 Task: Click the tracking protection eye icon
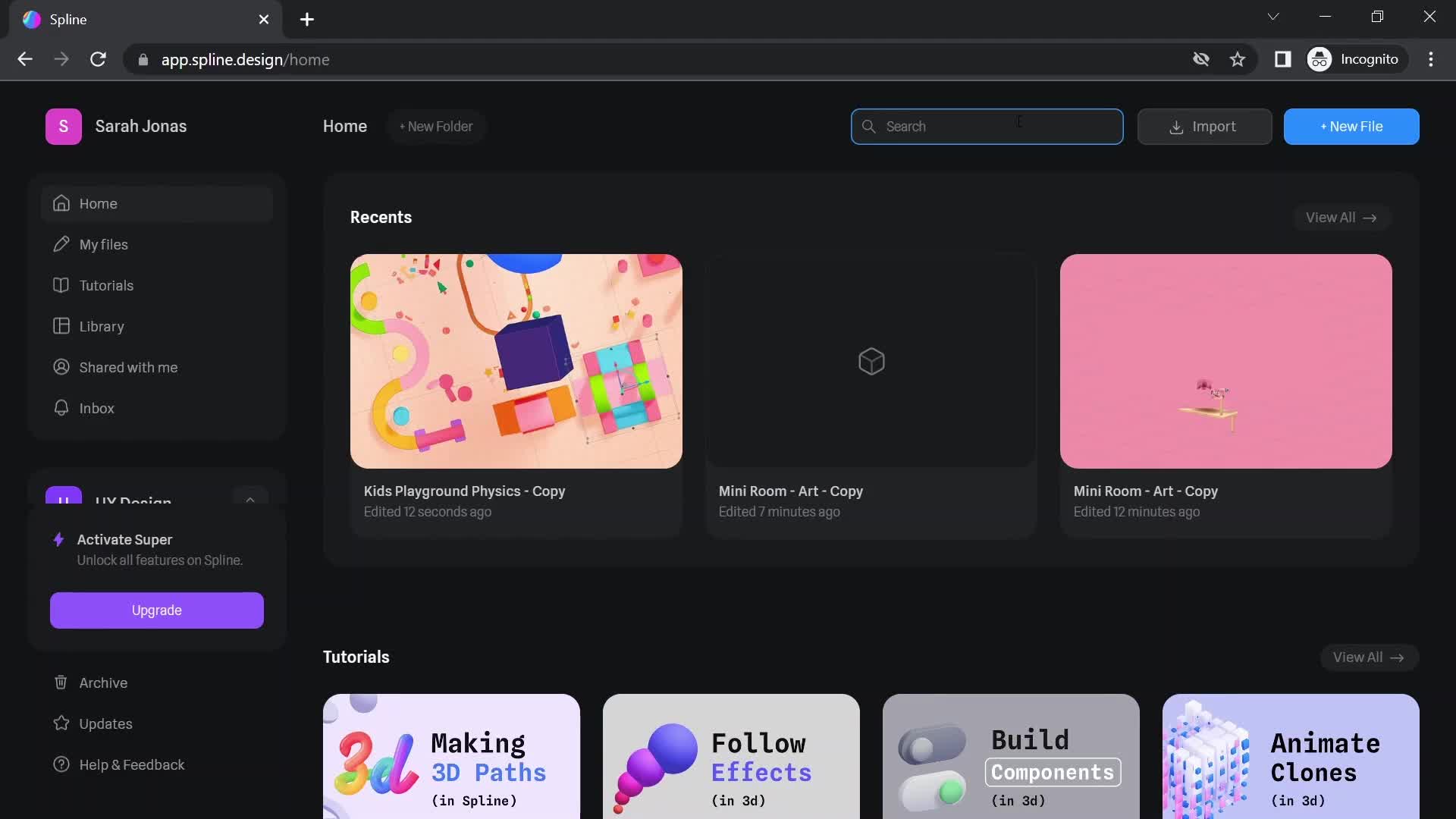click(1201, 59)
